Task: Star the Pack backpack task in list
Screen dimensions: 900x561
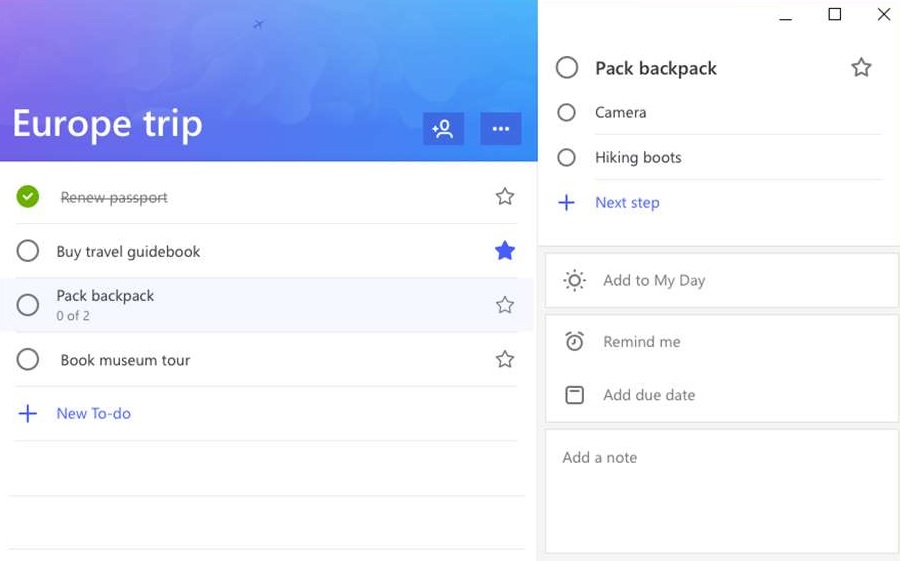Action: pyautogui.click(x=505, y=305)
